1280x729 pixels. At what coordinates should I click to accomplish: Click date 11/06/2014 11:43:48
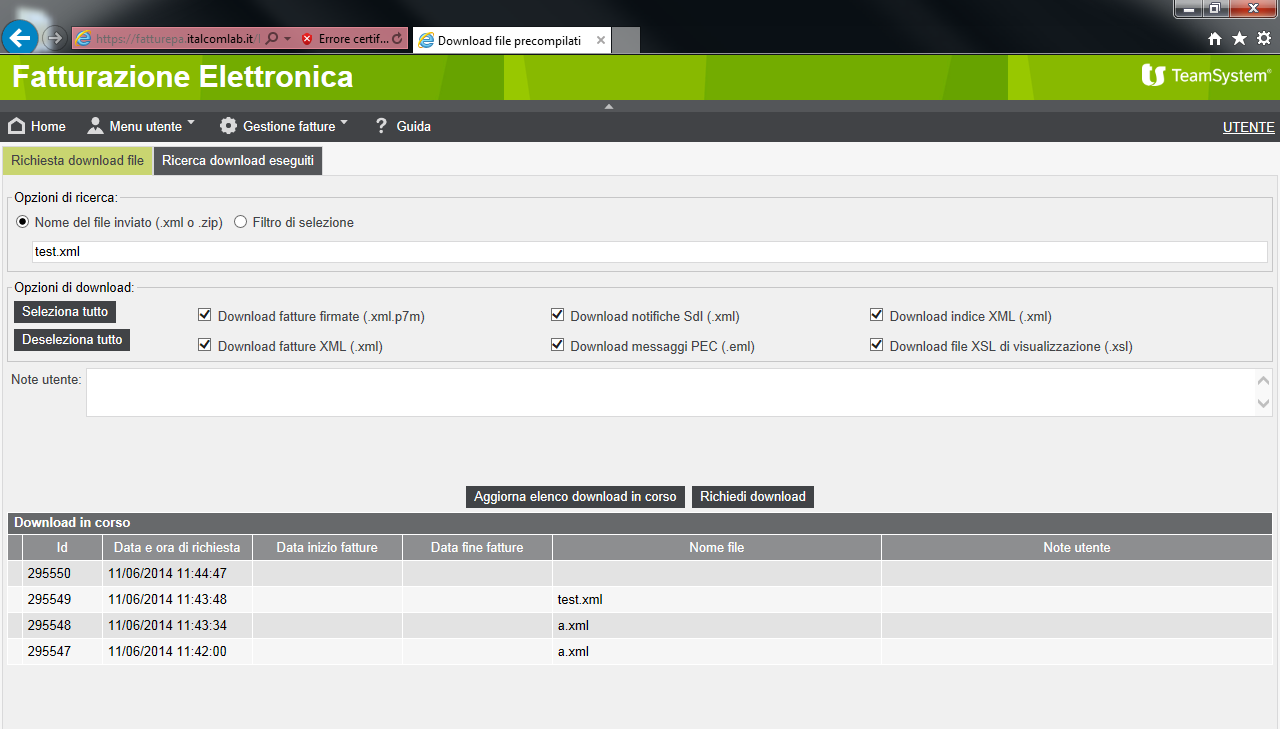coord(168,600)
